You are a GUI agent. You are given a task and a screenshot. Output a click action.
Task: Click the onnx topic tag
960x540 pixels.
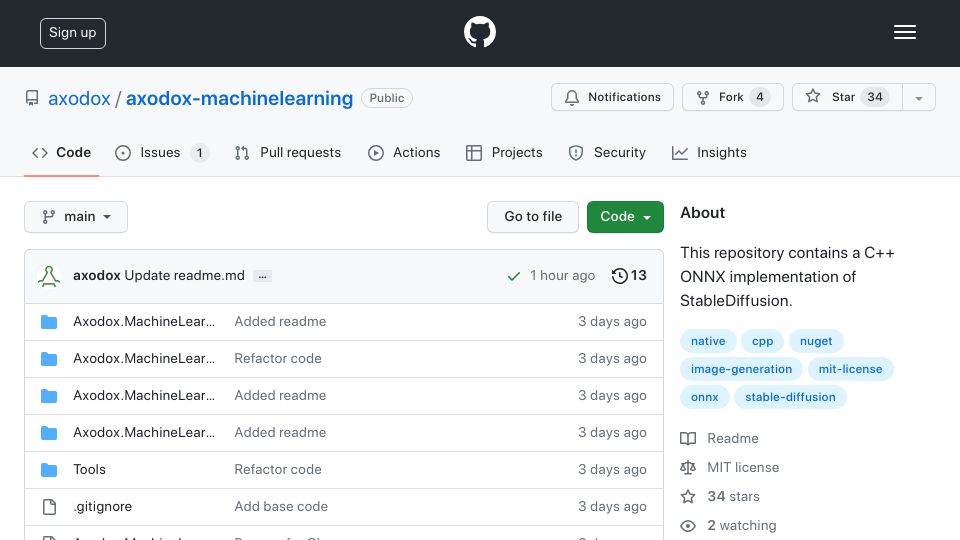(x=704, y=397)
